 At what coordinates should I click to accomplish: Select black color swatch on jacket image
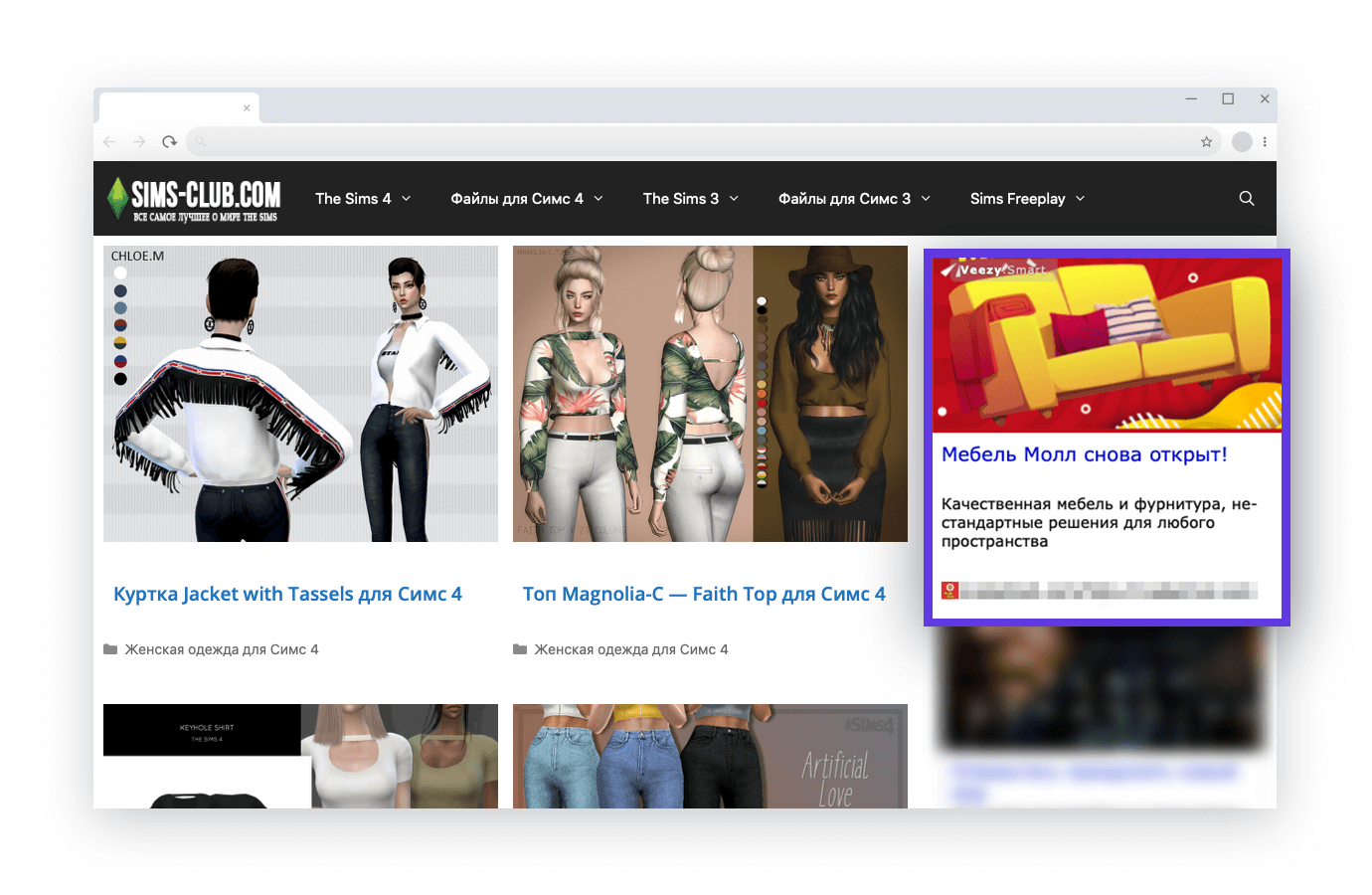pyautogui.click(x=120, y=379)
